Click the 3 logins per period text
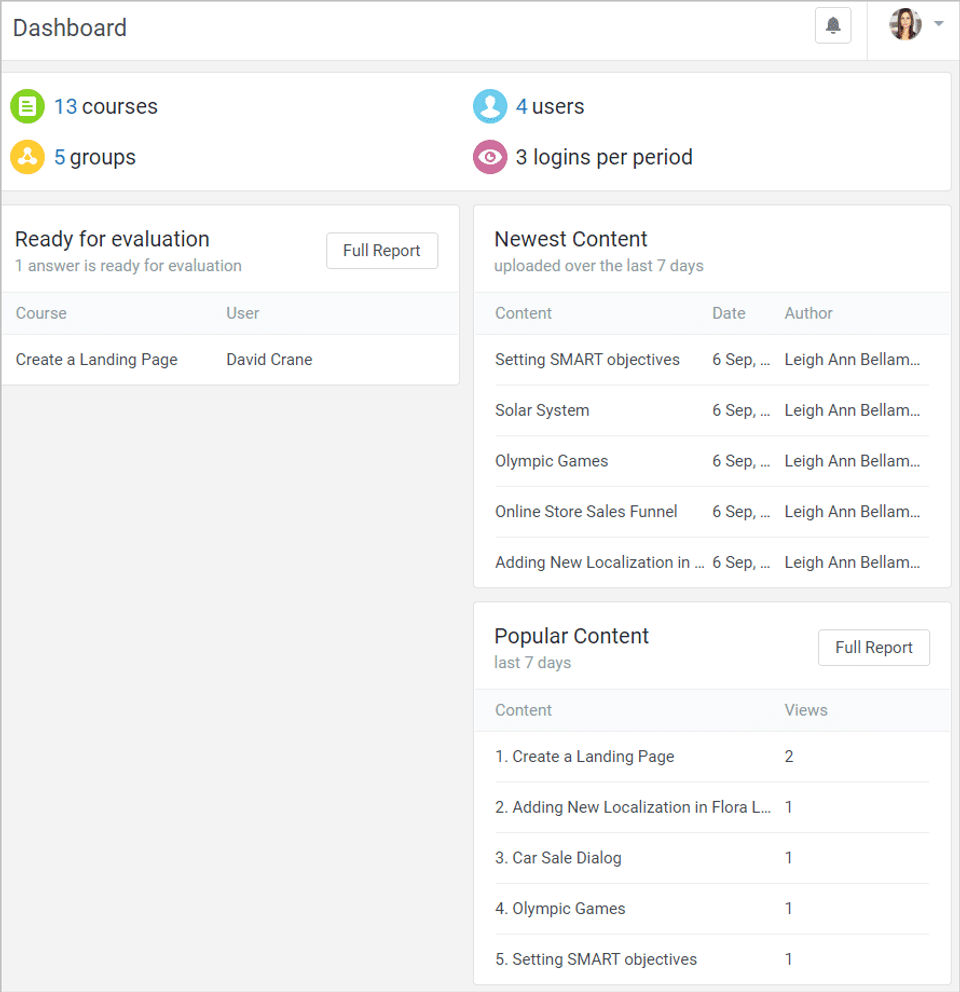960x992 pixels. (x=604, y=157)
